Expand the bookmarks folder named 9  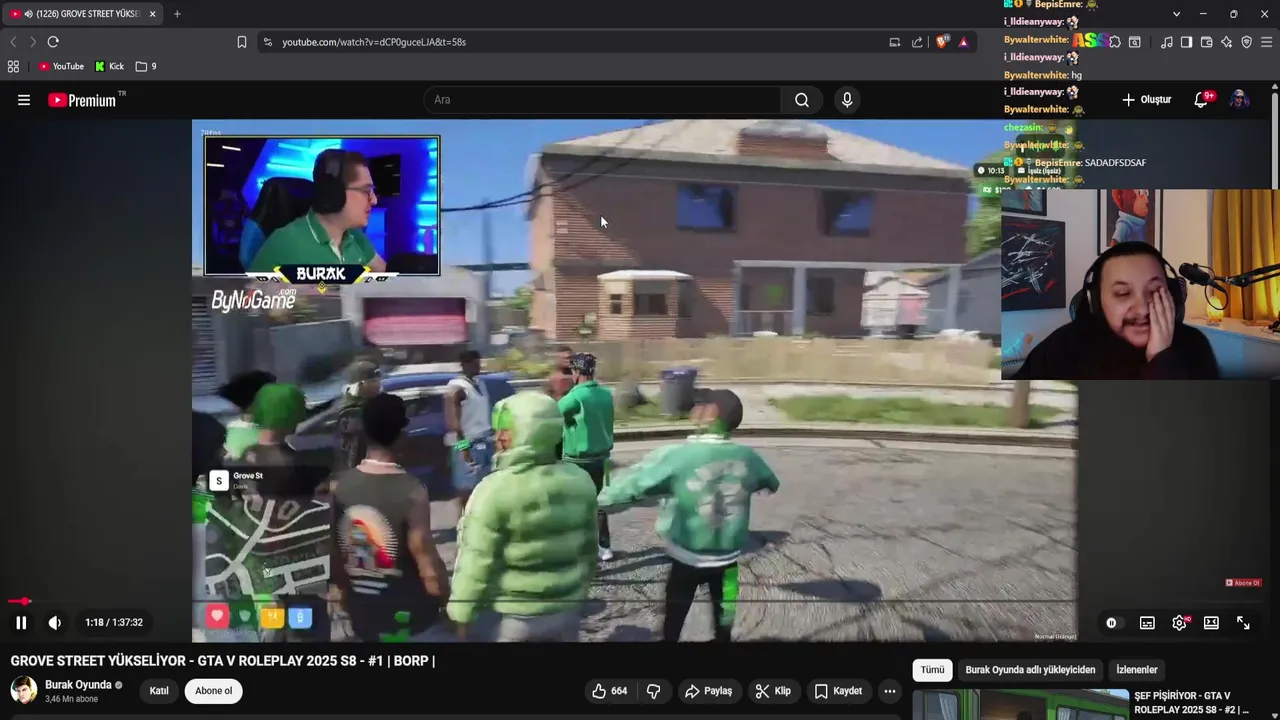click(x=146, y=66)
